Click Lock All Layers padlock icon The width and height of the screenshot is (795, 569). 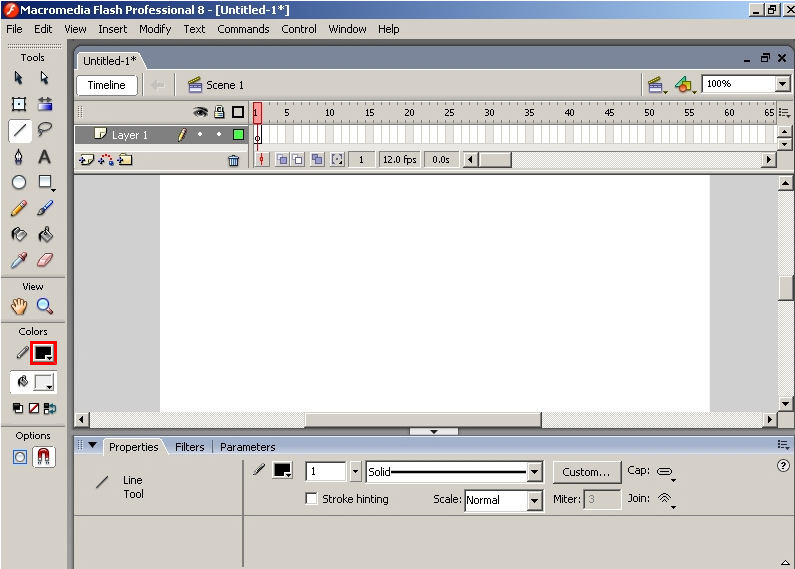219,112
